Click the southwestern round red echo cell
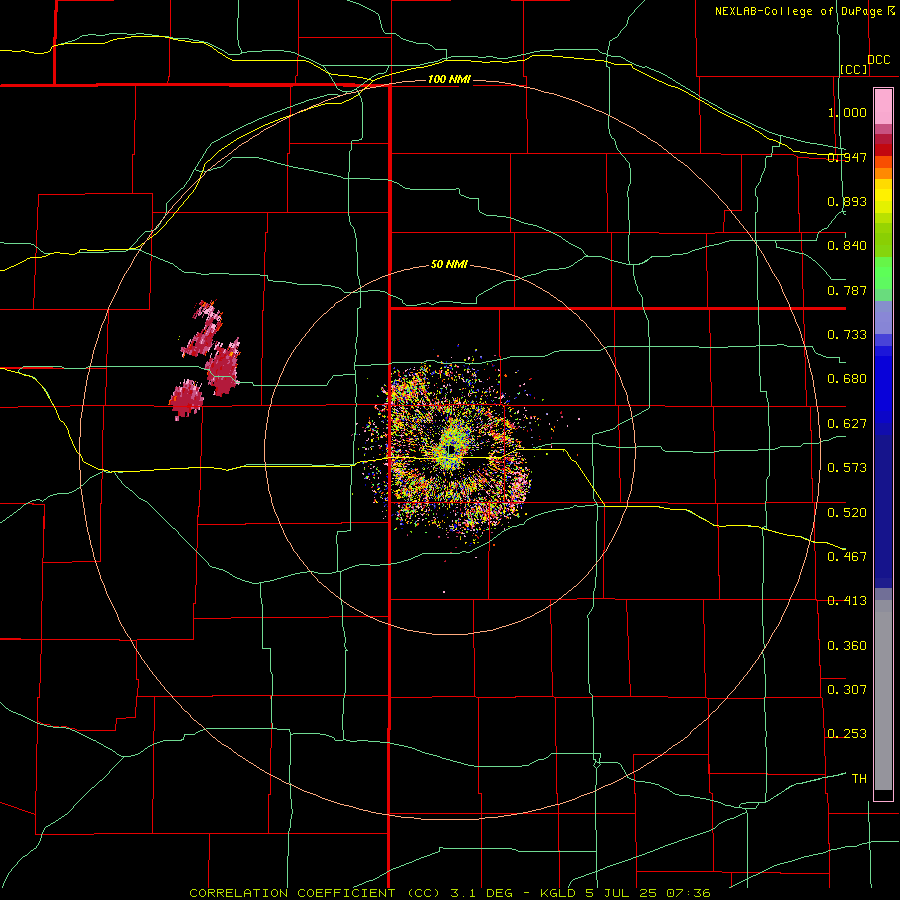Viewport: 900px width, 900px height. [x=187, y=398]
